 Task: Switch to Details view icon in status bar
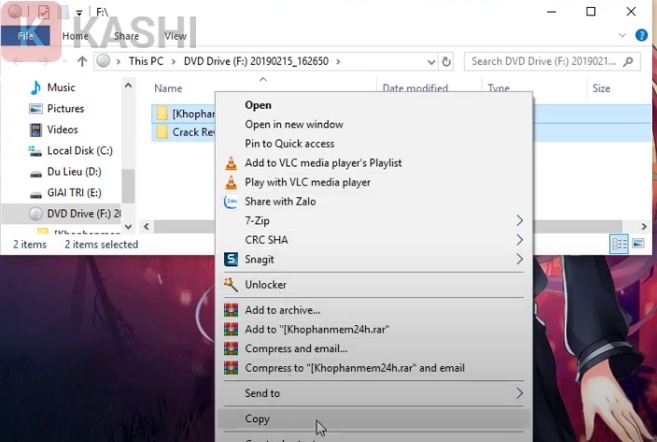pyautogui.click(x=619, y=244)
